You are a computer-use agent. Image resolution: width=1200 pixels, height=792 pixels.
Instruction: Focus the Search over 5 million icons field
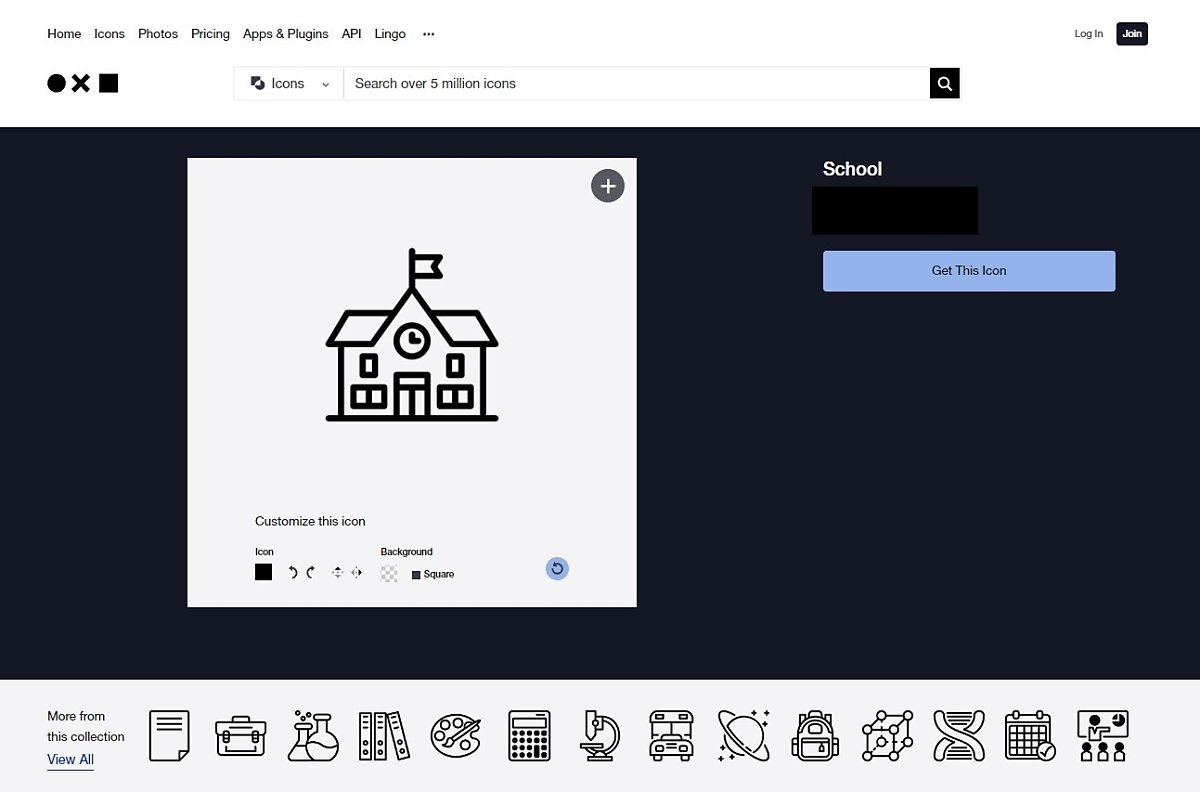point(636,84)
